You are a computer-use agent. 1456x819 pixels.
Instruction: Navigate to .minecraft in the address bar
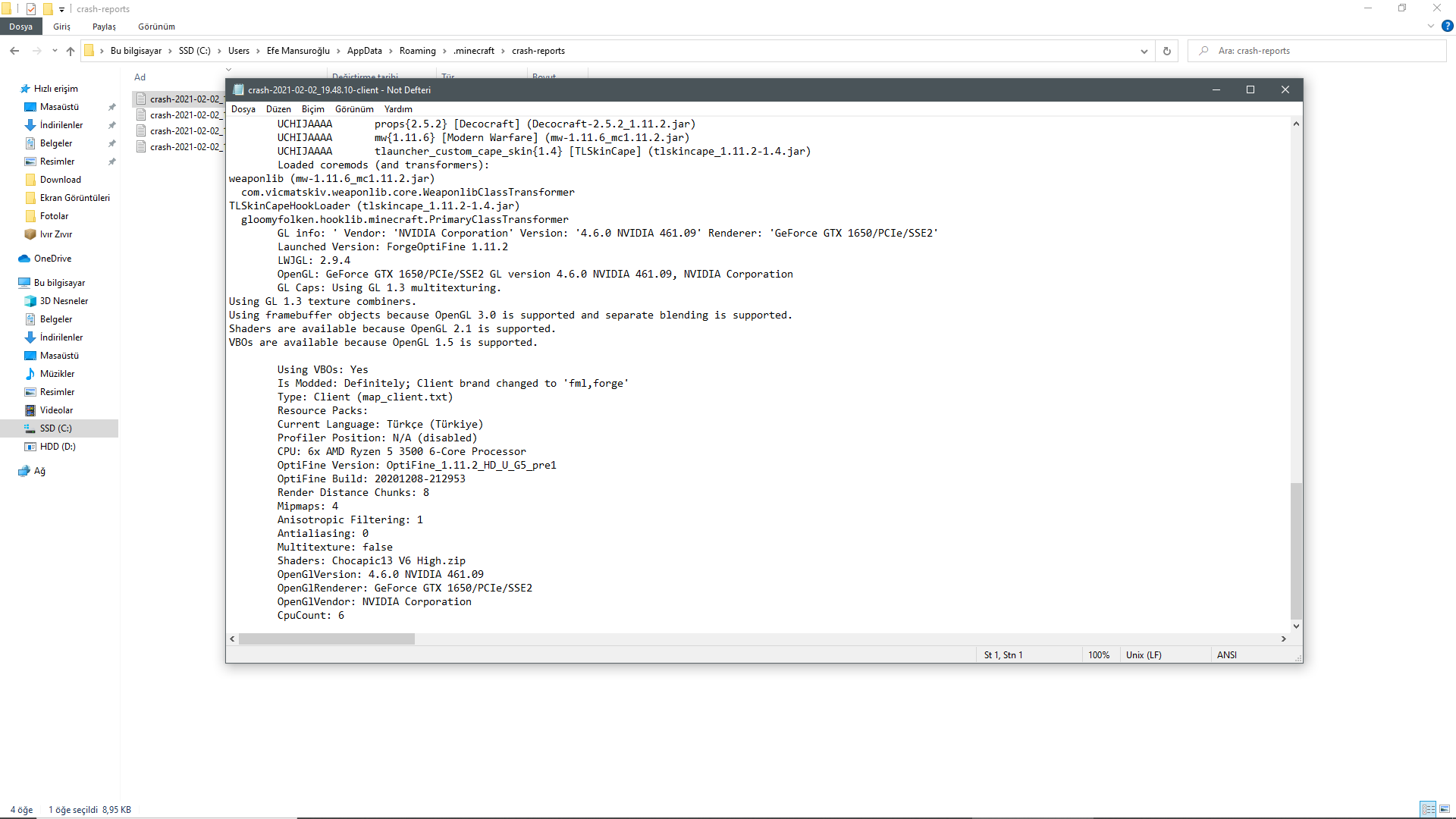(x=474, y=51)
